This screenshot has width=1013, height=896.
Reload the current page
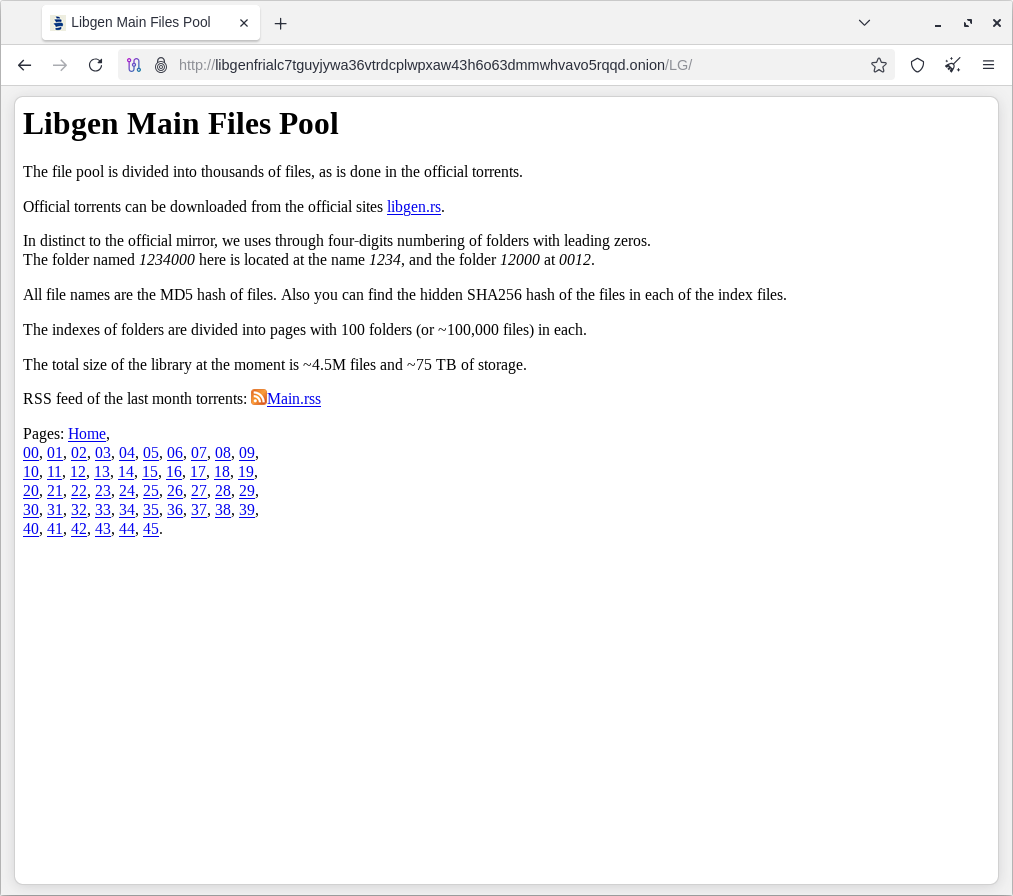pyautogui.click(x=95, y=65)
